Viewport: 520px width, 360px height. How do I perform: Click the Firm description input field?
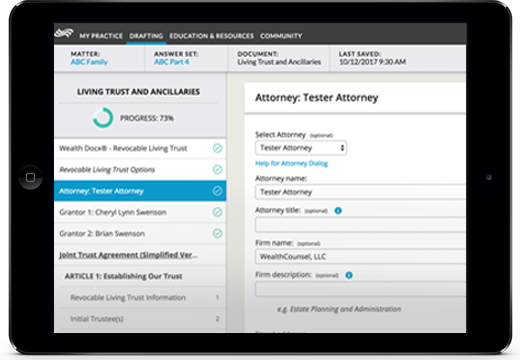pyautogui.click(x=360, y=289)
